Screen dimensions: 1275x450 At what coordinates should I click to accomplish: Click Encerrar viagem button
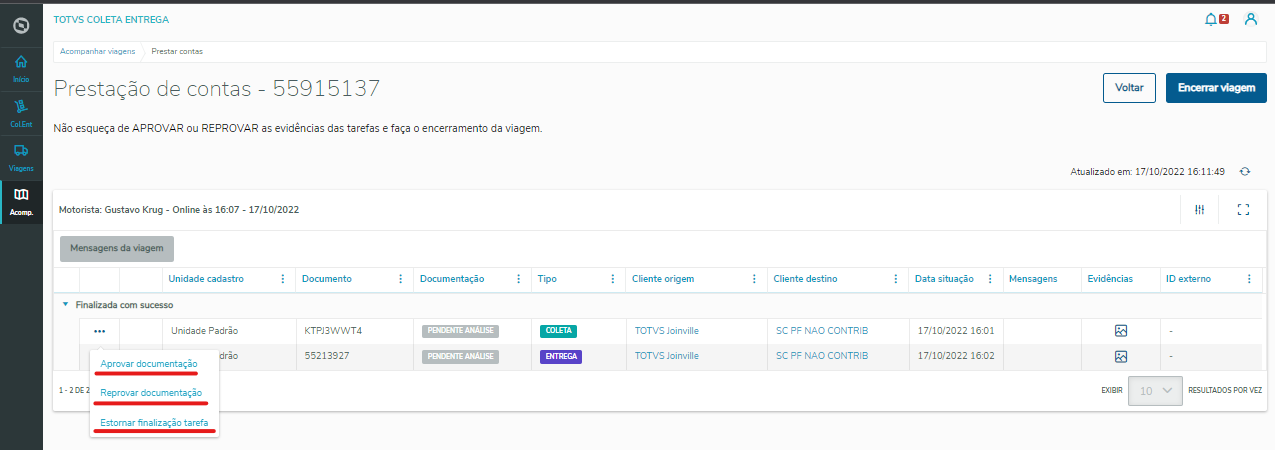click(1216, 88)
